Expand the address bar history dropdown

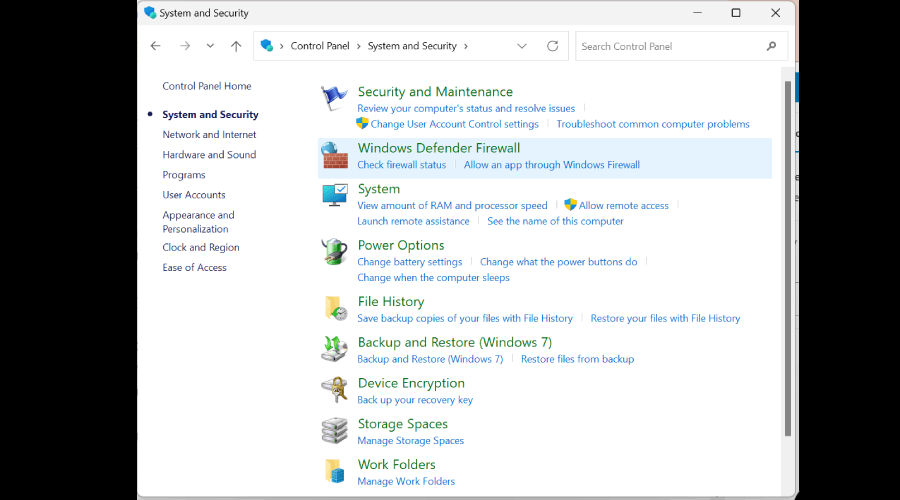pos(522,46)
